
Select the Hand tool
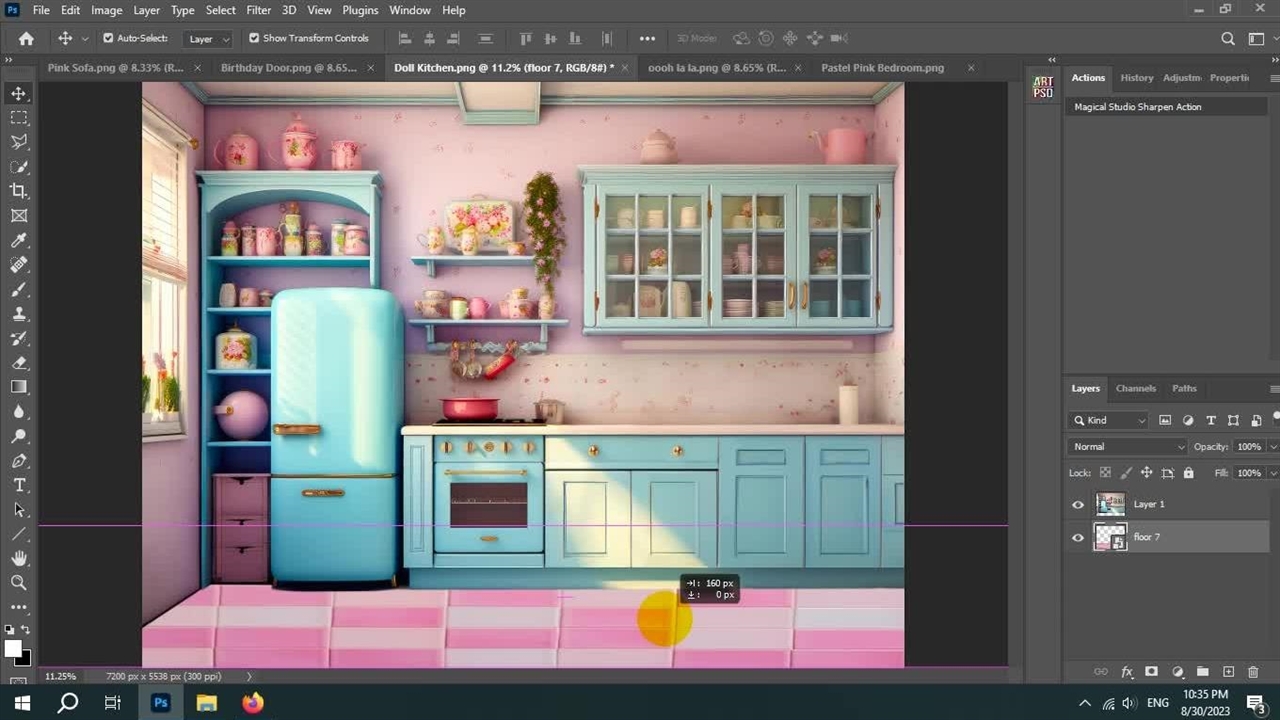click(19, 558)
